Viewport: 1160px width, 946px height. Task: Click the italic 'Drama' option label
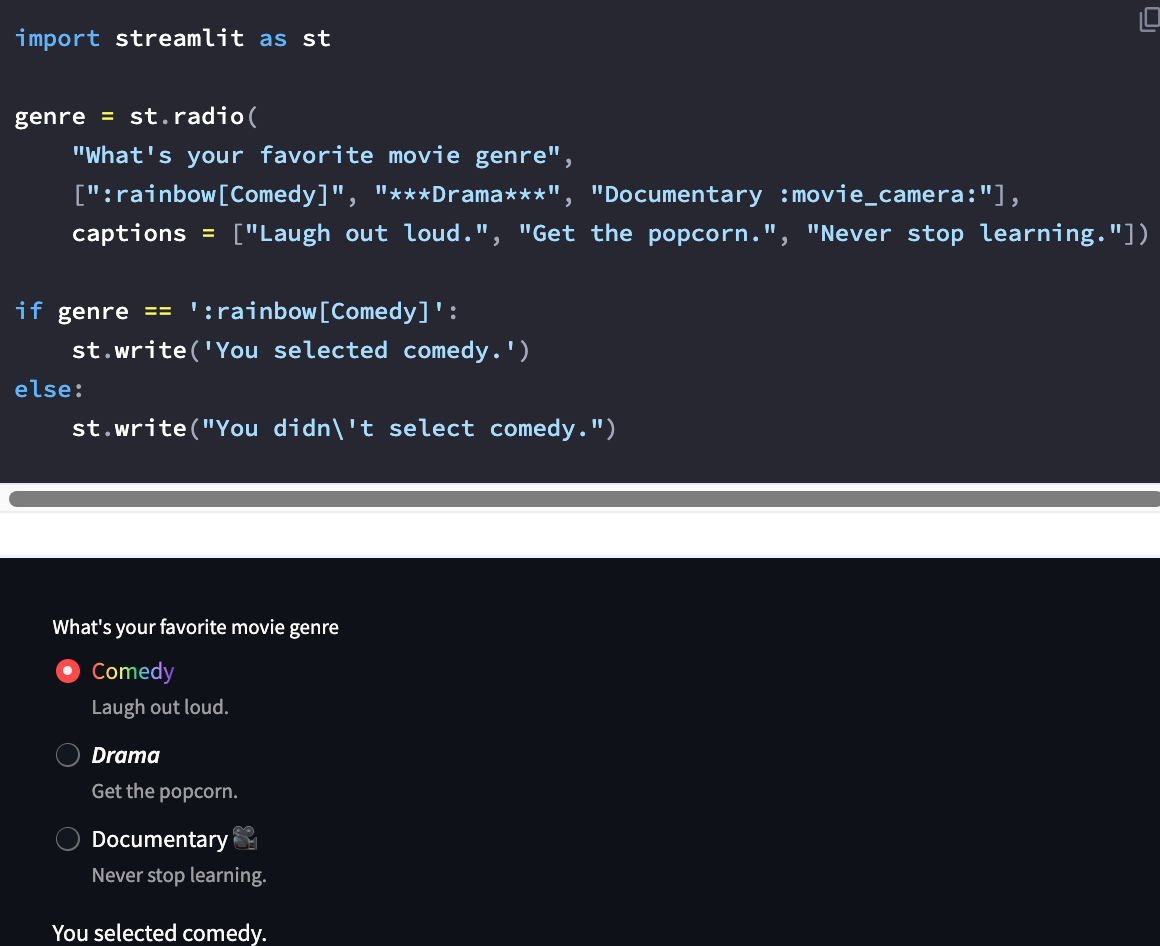click(126, 755)
